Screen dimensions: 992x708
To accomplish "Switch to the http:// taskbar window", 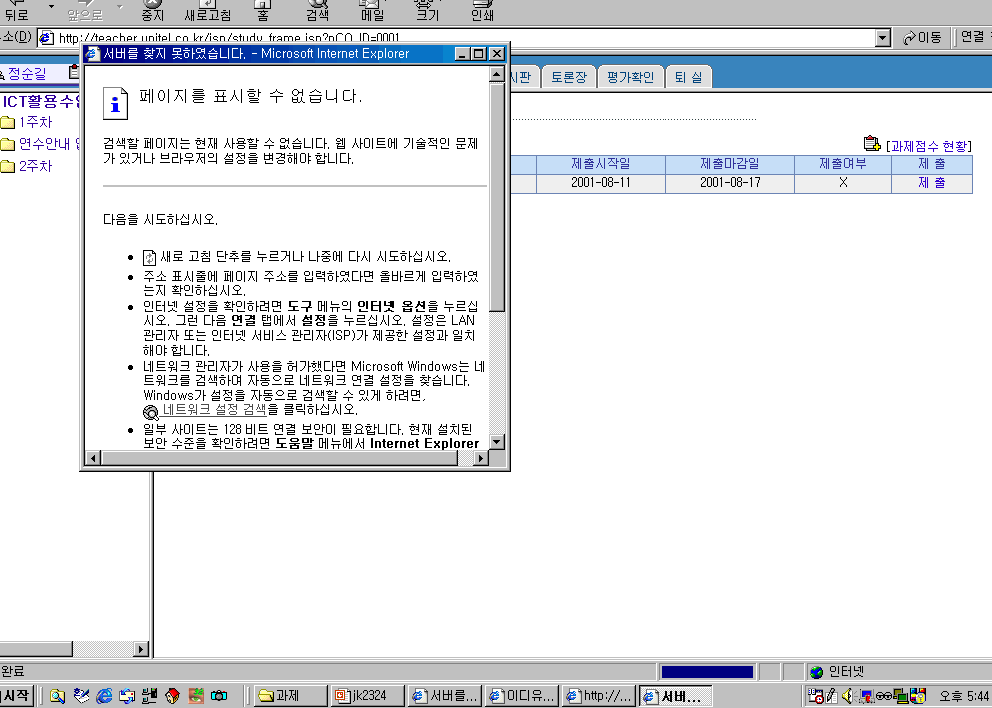I will click(598, 696).
